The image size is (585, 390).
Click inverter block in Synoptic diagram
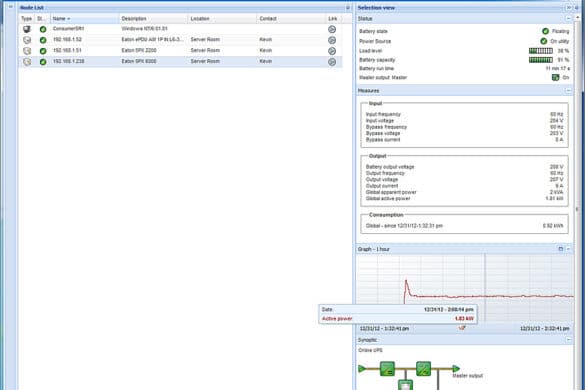[x=423, y=369]
